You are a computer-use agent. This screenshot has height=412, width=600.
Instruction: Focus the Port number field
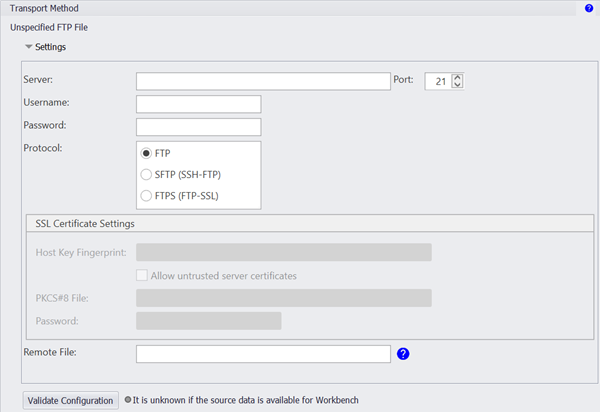(x=439, y=81)
